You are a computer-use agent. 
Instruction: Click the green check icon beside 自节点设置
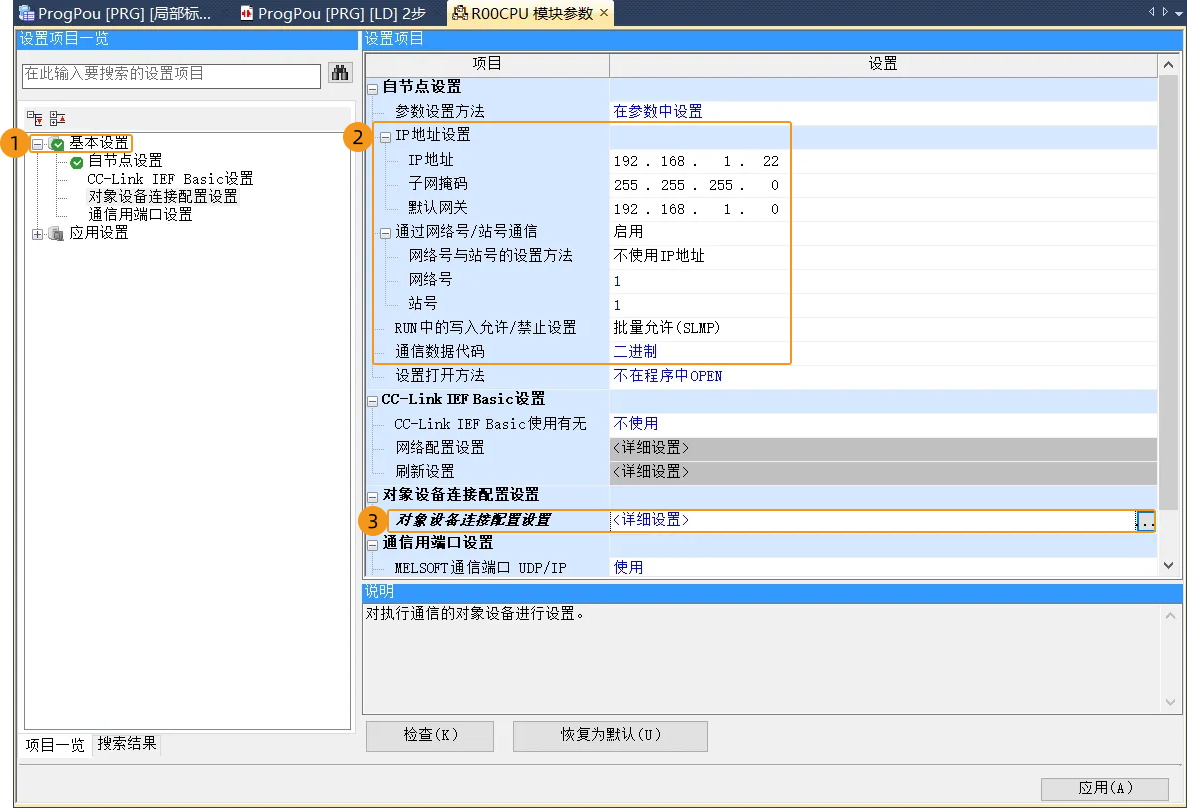[x=77, y=162]
